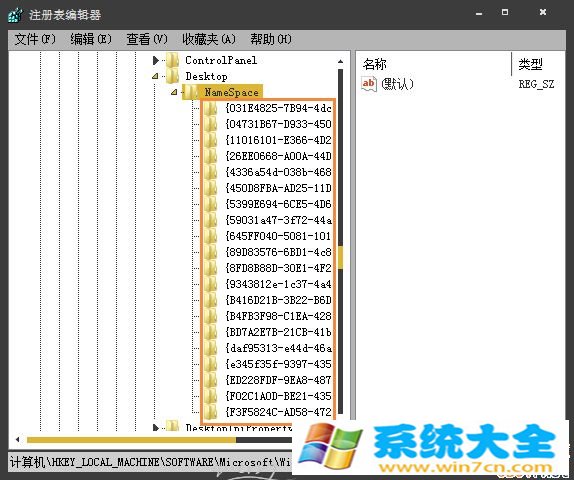Open the 查看(V) menu

point(146,39)
